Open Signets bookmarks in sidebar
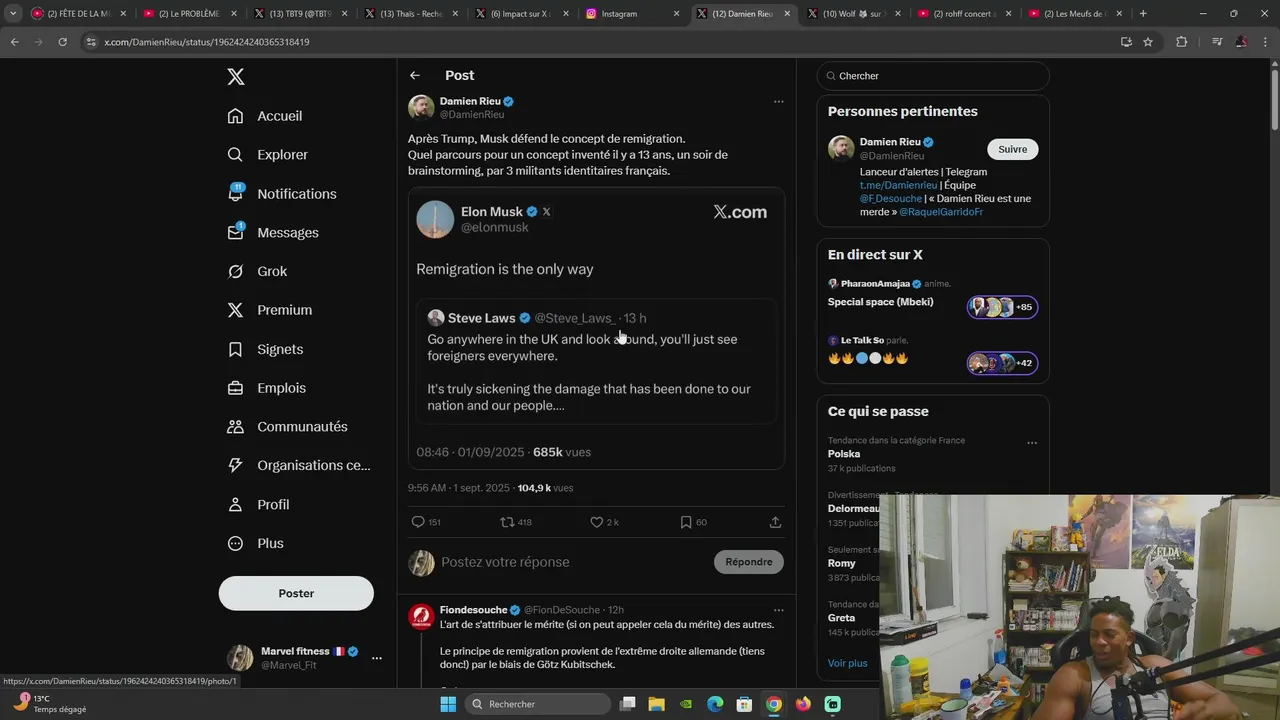This screenshot has width=1280, height=720. click(265, 349)
